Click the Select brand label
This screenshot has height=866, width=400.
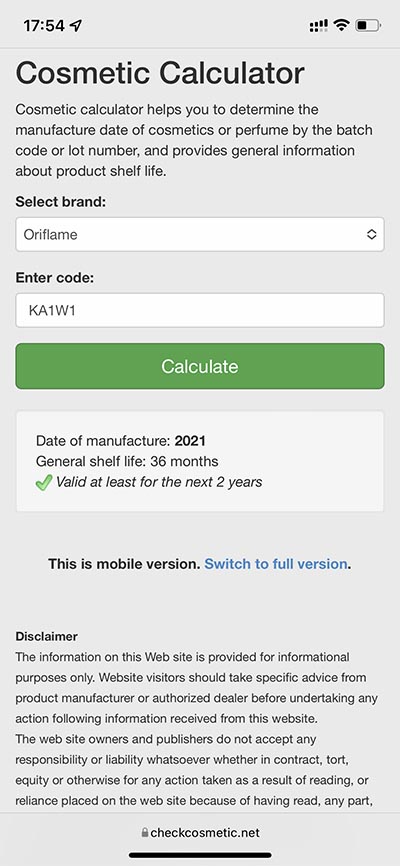pos(60,202)
